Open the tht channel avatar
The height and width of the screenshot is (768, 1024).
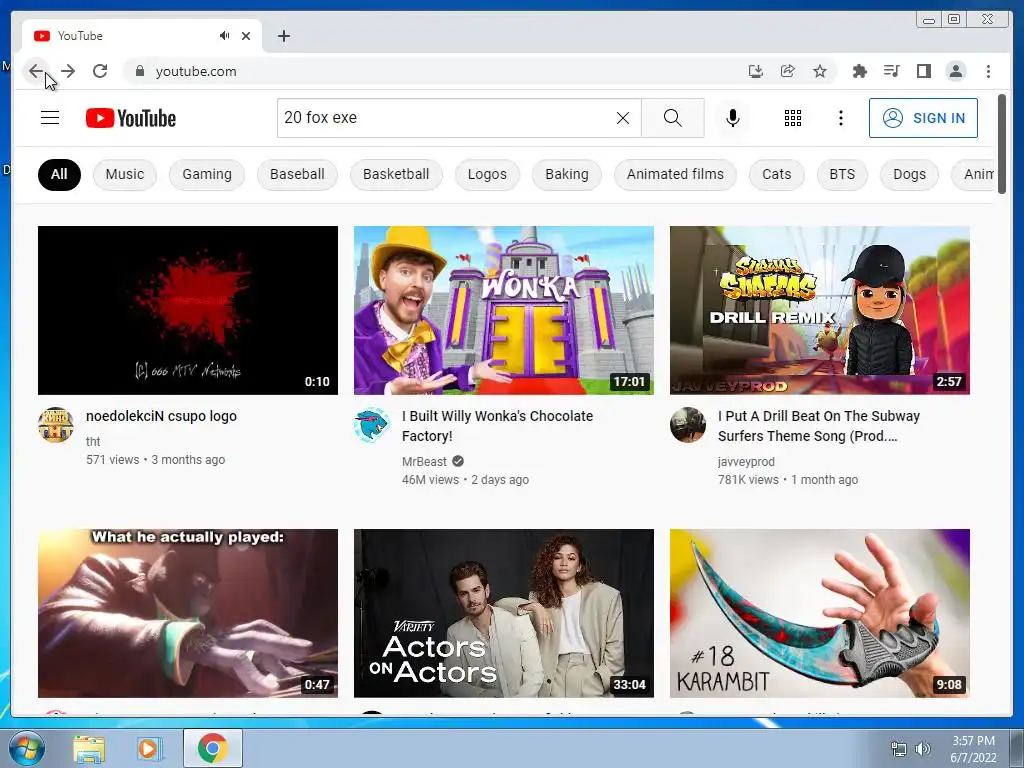click(x=56, y=425)
